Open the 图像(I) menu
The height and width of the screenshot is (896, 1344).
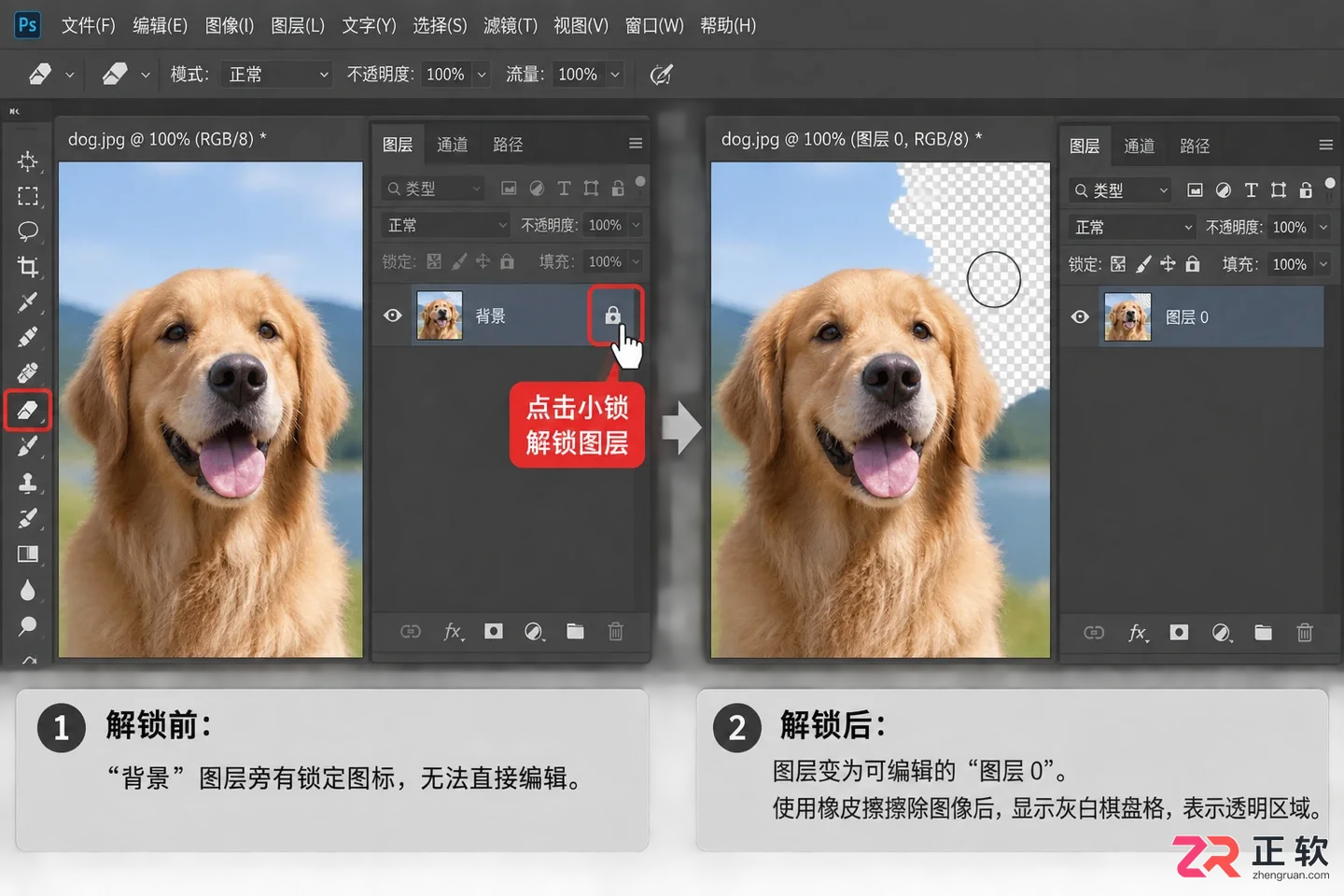(x=230, y=25)
